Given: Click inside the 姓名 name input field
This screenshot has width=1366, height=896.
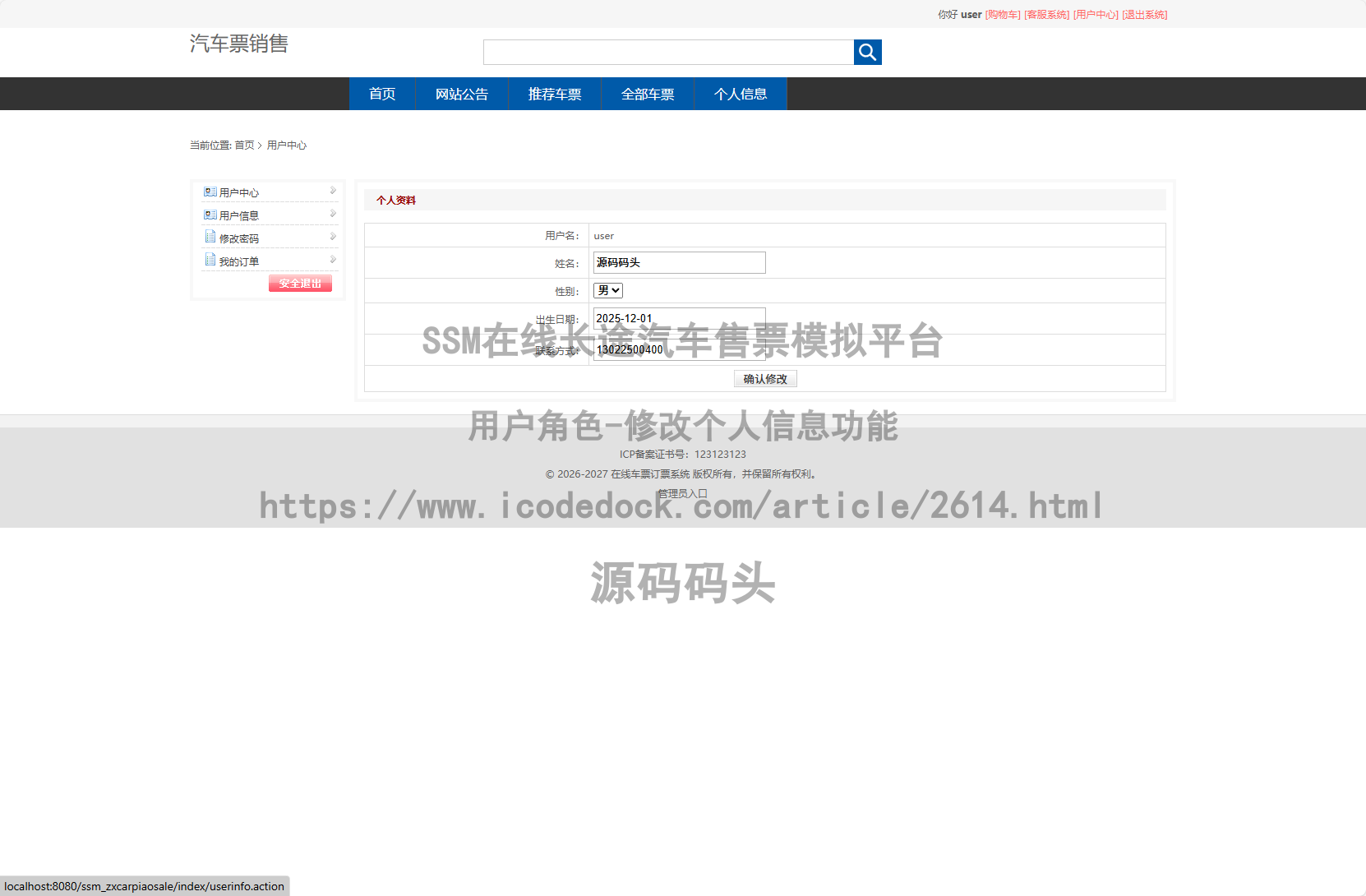Looking at the screenshot, I should point(678,262).
